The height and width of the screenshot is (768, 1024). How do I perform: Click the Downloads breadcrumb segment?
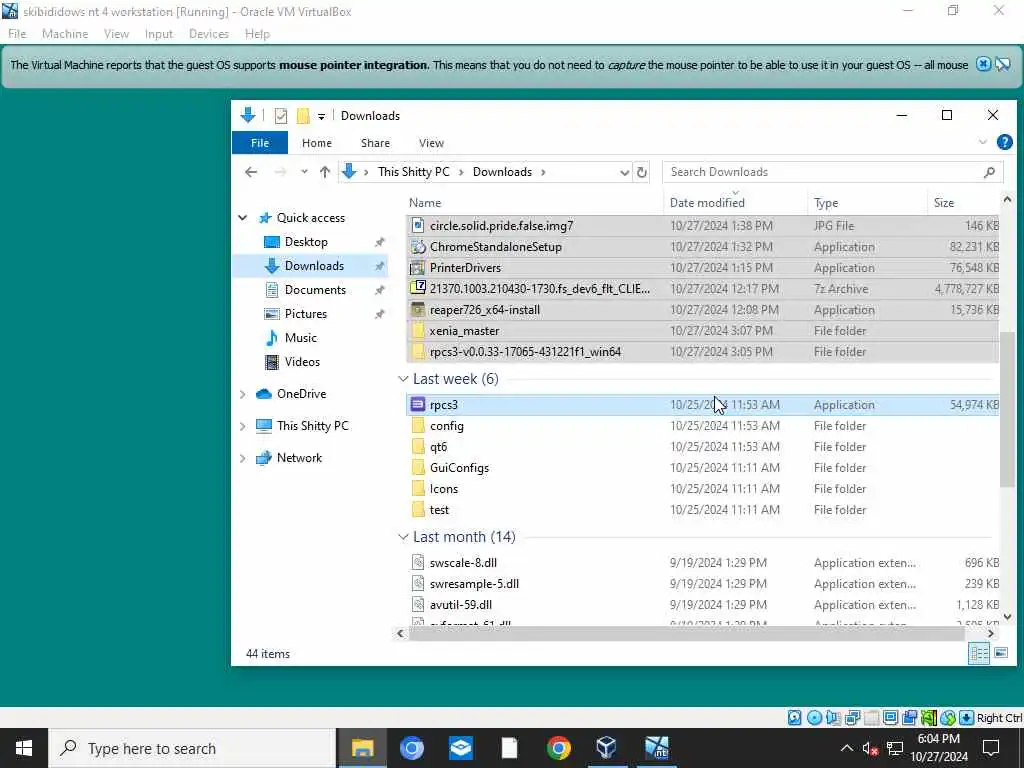[502, 172]
